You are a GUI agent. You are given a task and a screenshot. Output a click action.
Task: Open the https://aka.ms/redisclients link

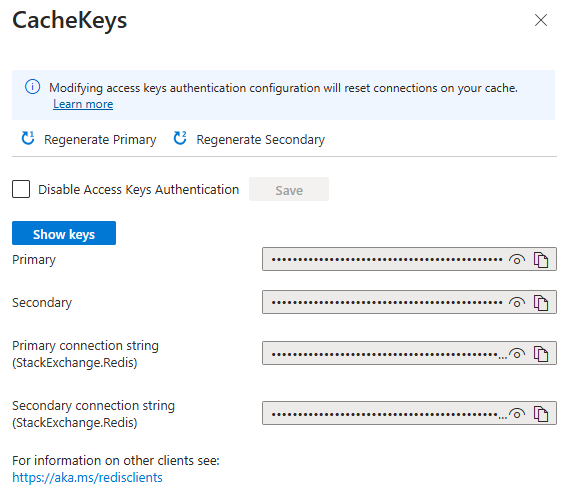pos(87,478)
